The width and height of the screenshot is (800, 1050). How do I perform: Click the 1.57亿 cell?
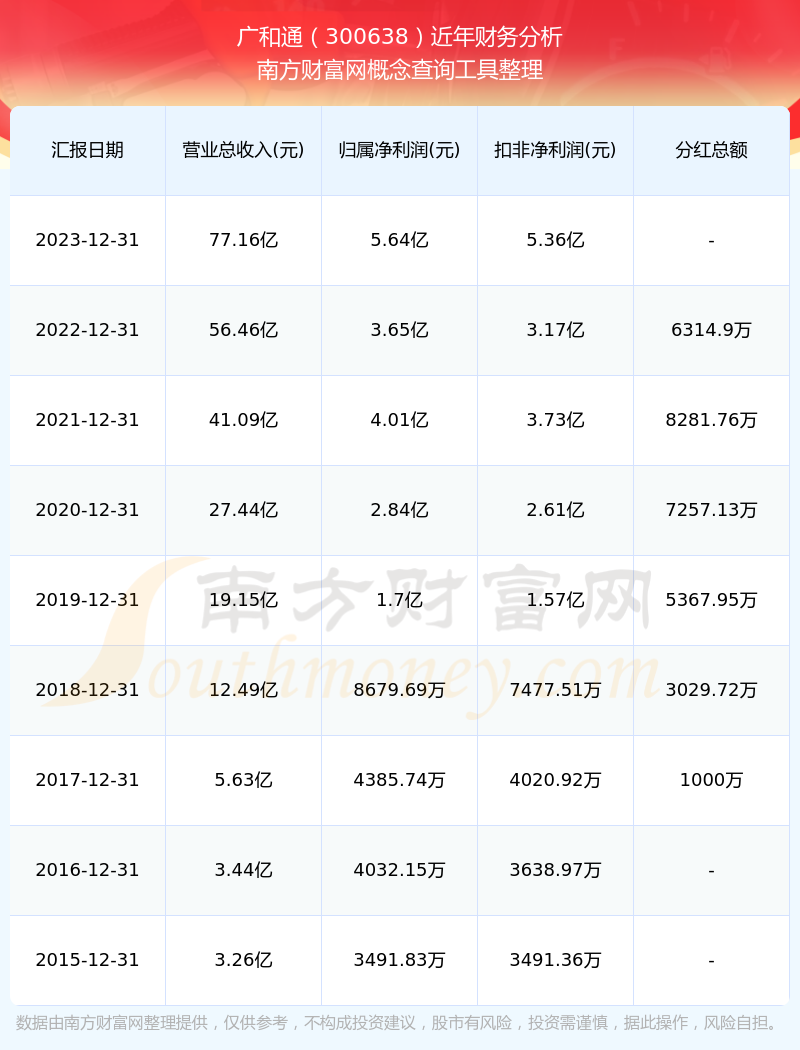click(x=556, y=600)
